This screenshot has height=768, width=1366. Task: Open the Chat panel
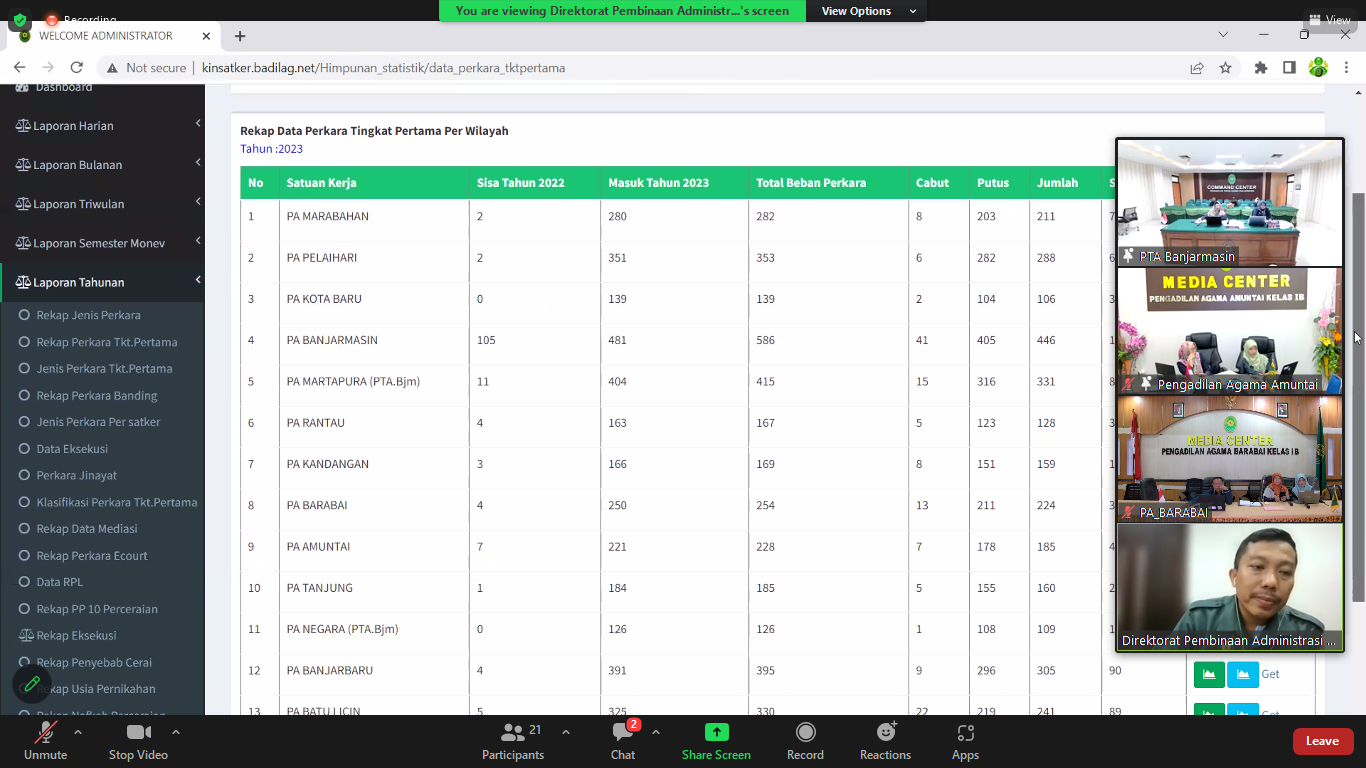623,733
